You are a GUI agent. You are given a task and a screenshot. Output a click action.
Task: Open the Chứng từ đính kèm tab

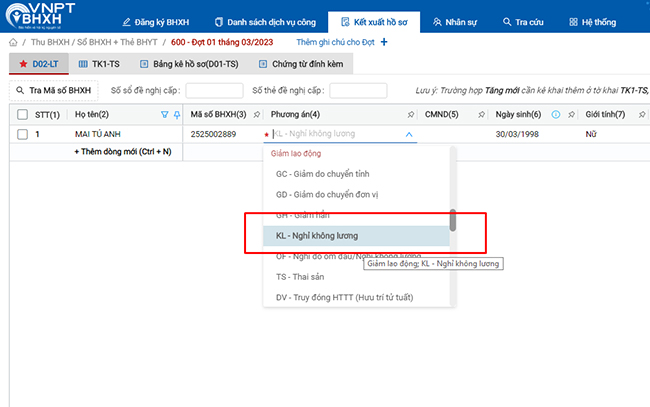tap(301, 64)
